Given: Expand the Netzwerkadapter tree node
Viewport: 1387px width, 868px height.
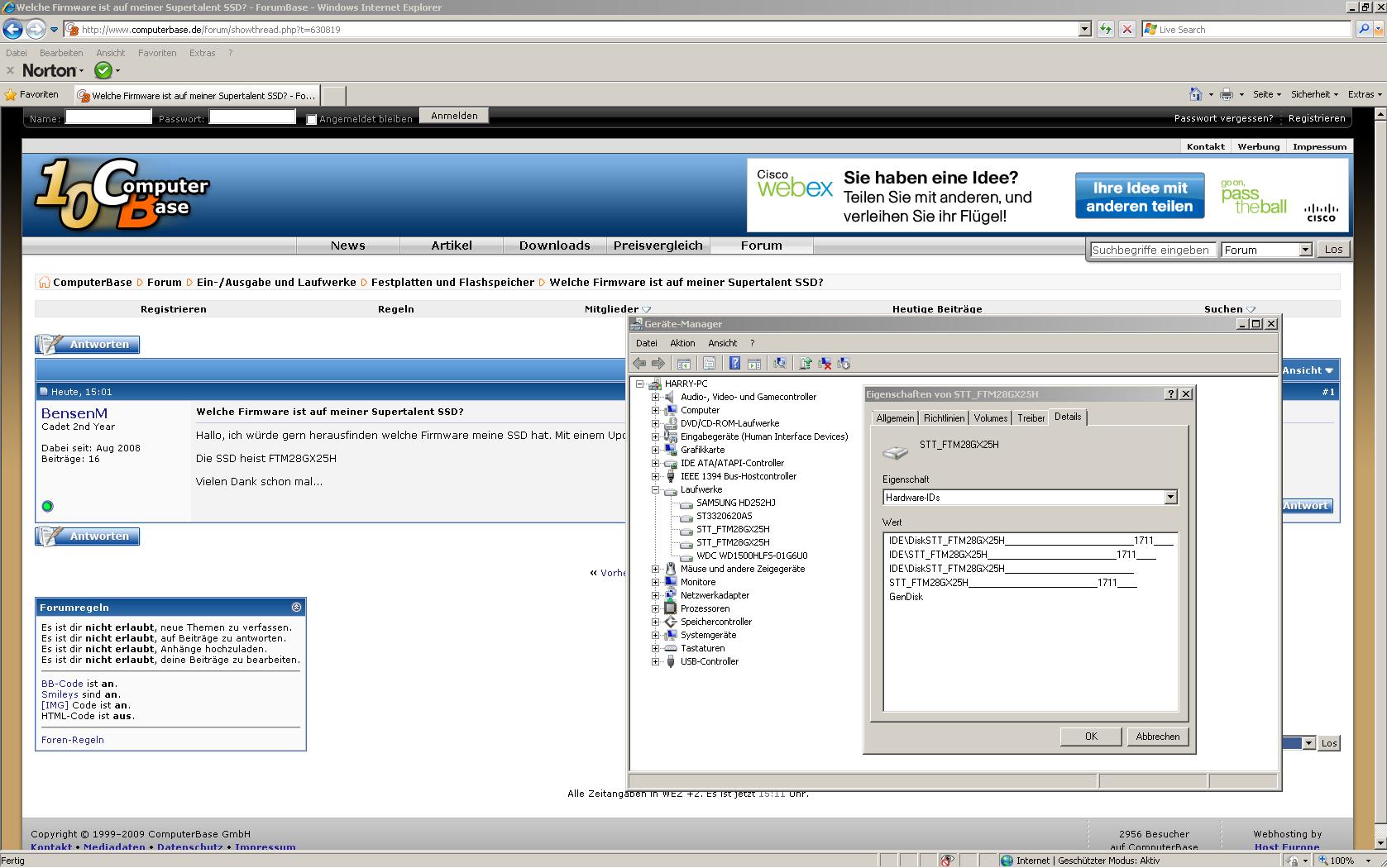Looking at the screenshot, I should click(655, 595).
